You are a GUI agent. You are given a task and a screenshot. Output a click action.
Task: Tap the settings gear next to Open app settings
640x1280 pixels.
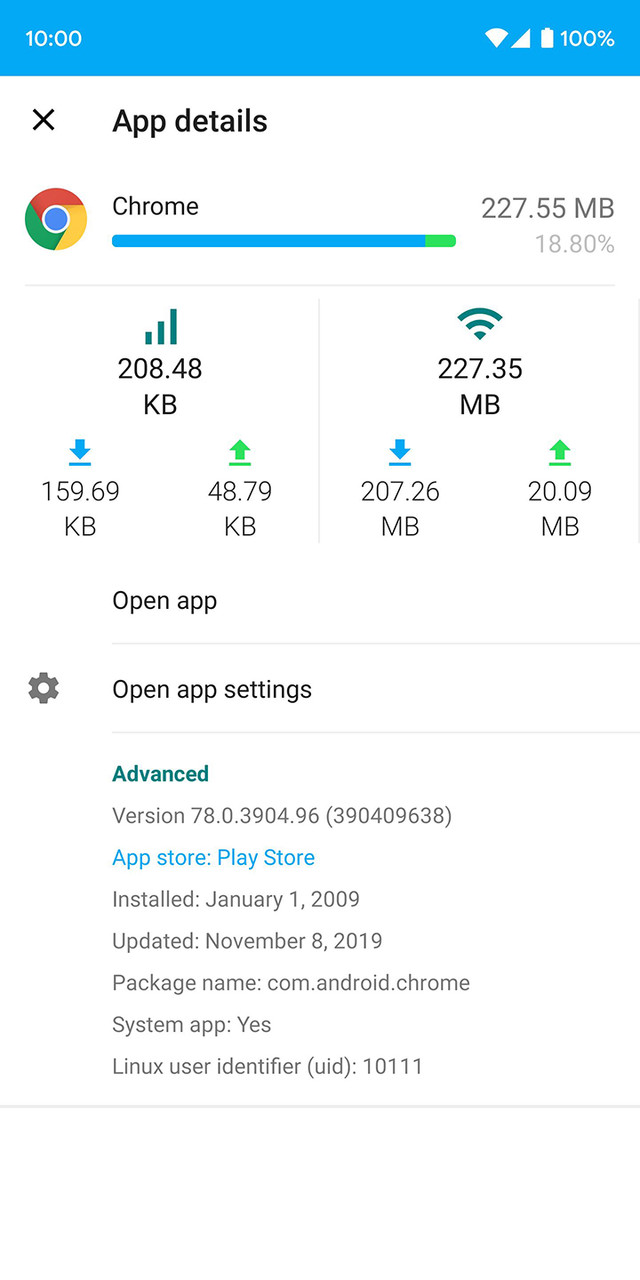click(43, 688)
